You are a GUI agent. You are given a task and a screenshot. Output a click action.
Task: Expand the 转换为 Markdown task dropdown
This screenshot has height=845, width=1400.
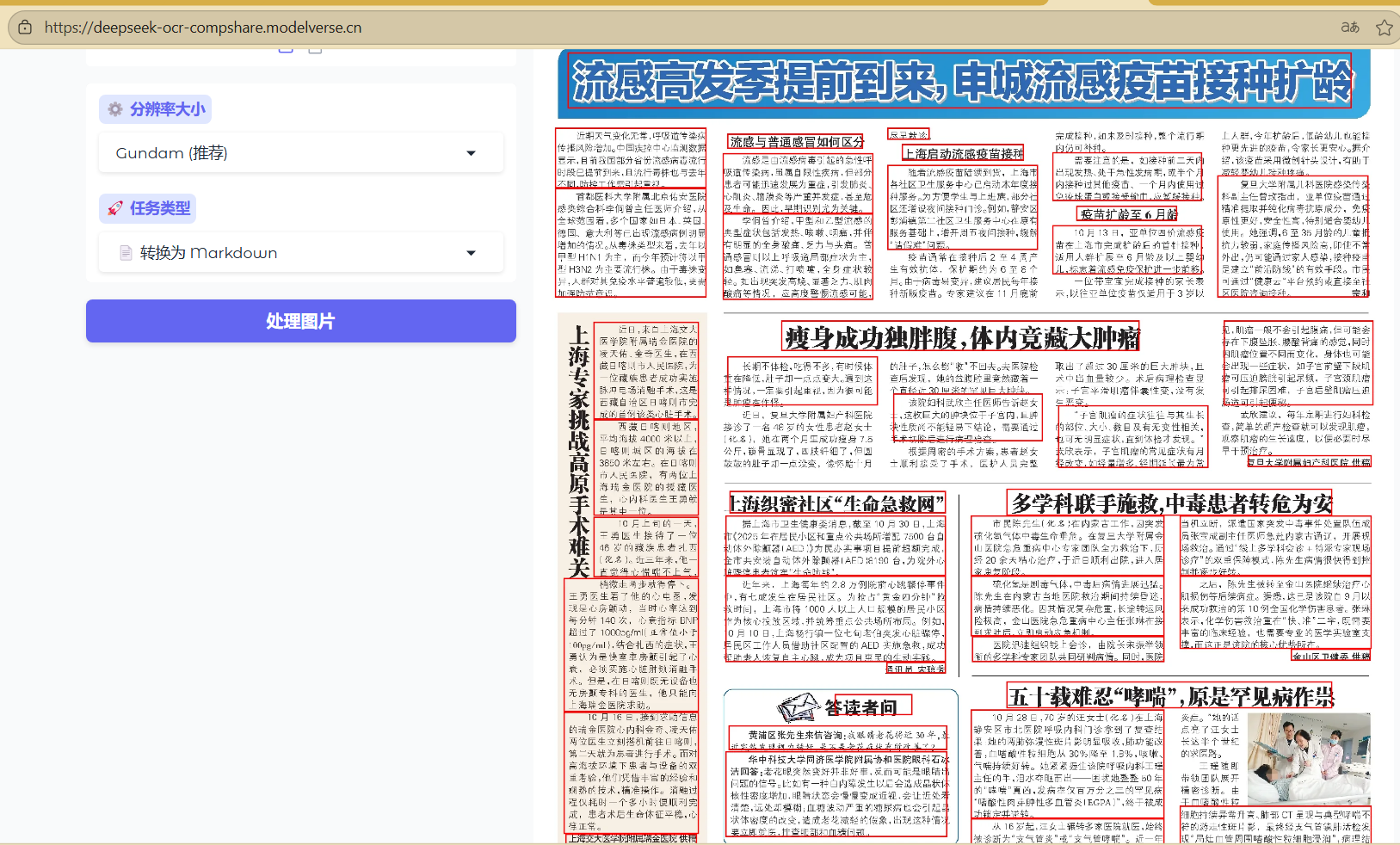(300, 252)
